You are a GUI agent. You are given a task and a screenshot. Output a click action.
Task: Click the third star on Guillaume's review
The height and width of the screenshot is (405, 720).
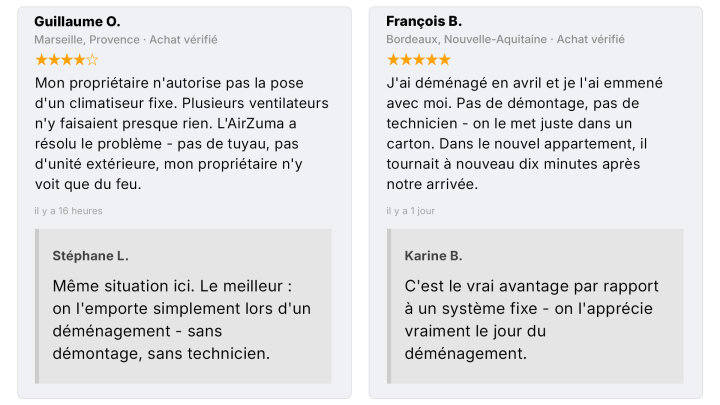click(x=67, y=60)
